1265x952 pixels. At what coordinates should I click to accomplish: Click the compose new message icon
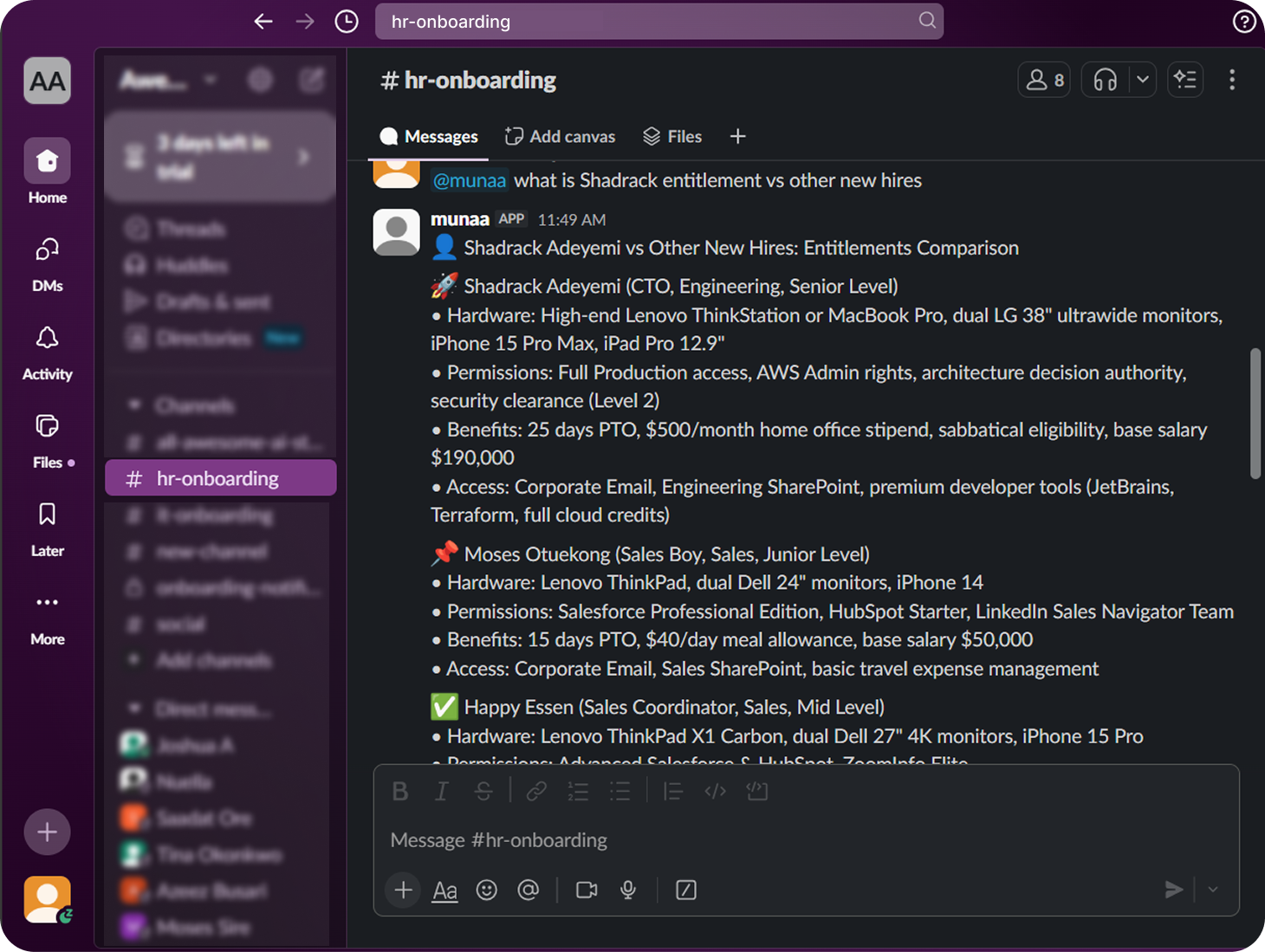point(311,81)
